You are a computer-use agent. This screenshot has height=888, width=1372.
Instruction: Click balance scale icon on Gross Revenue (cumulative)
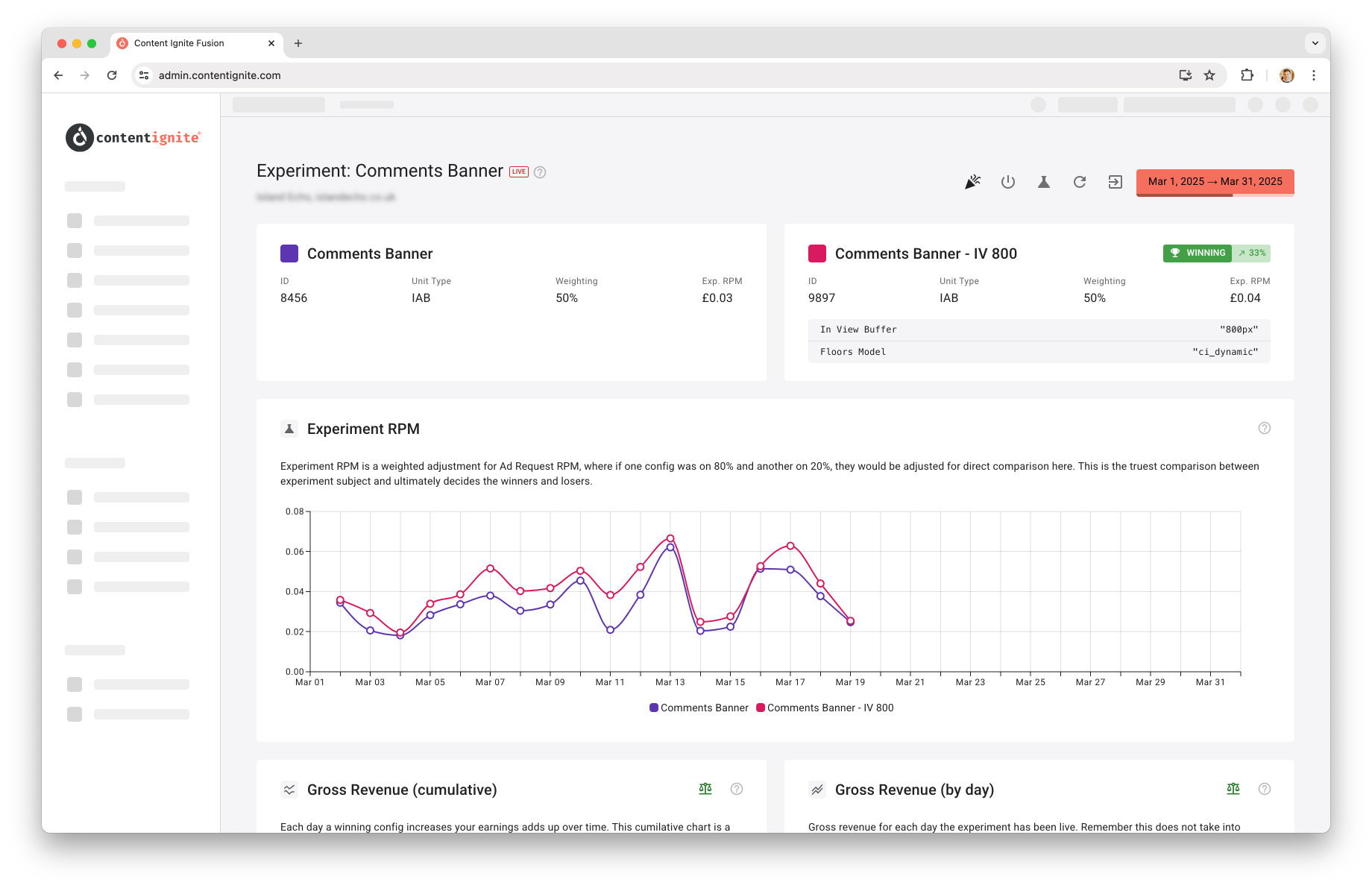pyautogui.click(x=705, y=789)
